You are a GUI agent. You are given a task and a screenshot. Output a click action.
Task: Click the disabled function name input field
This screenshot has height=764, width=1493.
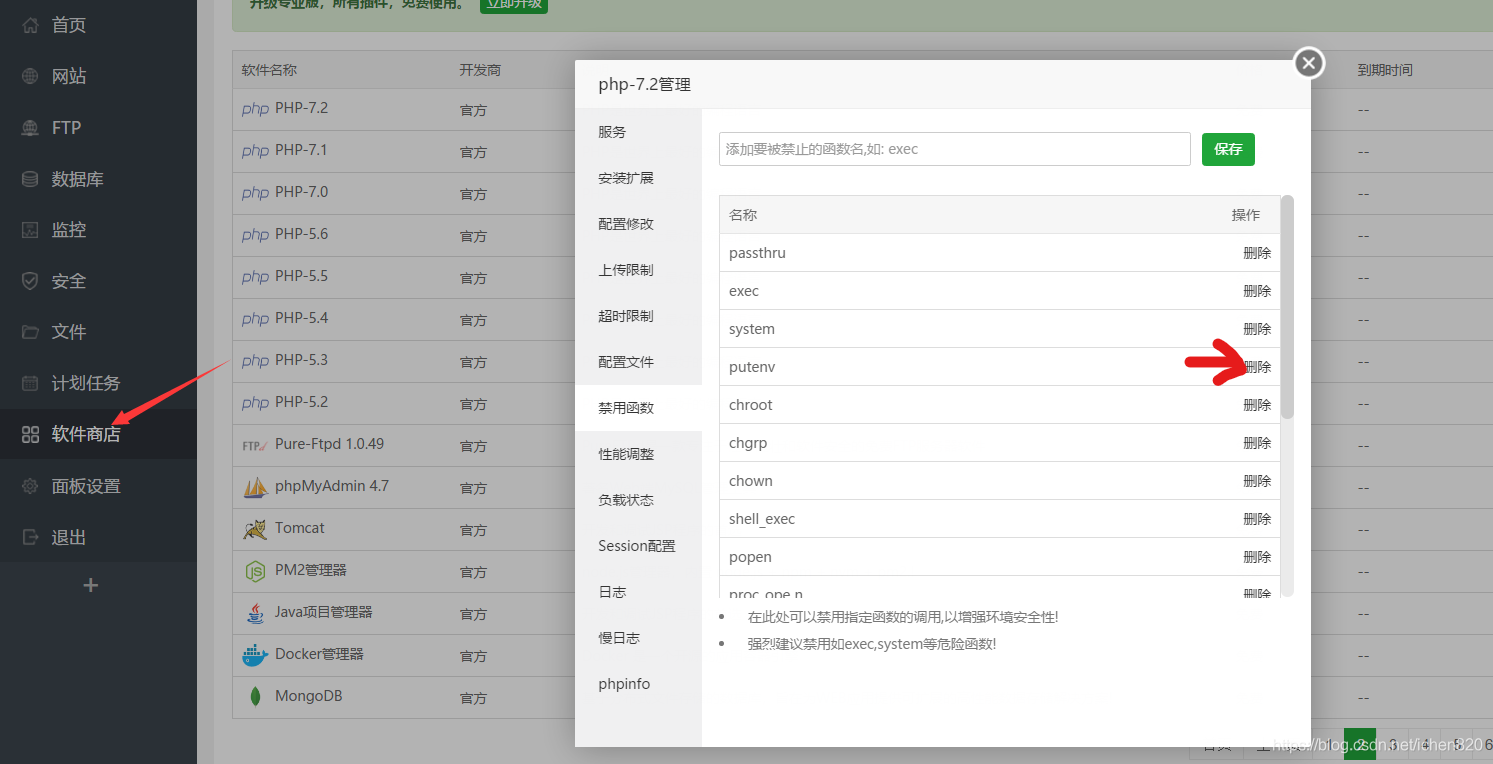(954, 148)
